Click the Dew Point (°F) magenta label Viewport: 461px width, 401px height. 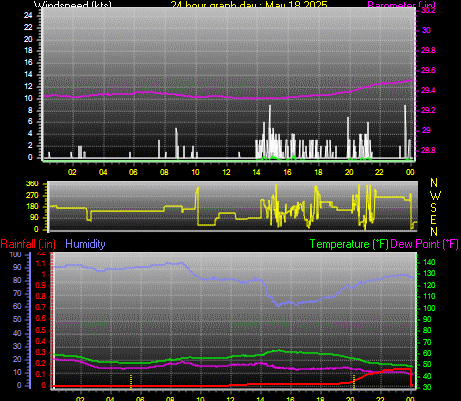click(424, 244)
